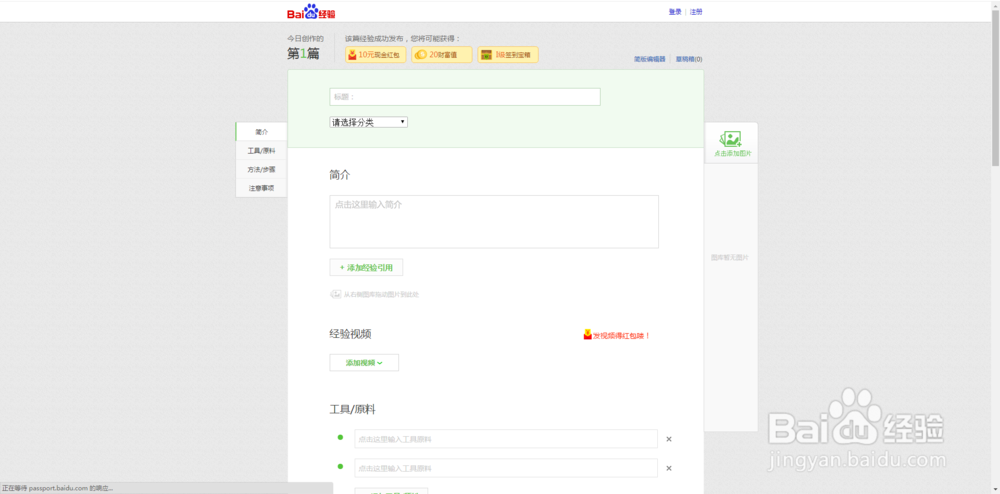Focus the 标题 title input field
The width and height of the screenshot is (1000, 494).
click(465, 97)
